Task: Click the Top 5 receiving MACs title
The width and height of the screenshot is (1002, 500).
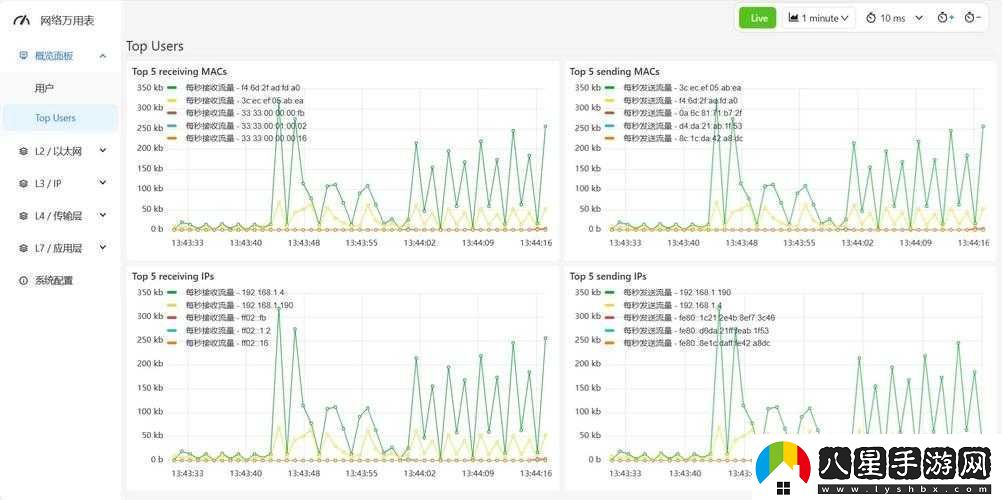Action: [x=179, y=72]
